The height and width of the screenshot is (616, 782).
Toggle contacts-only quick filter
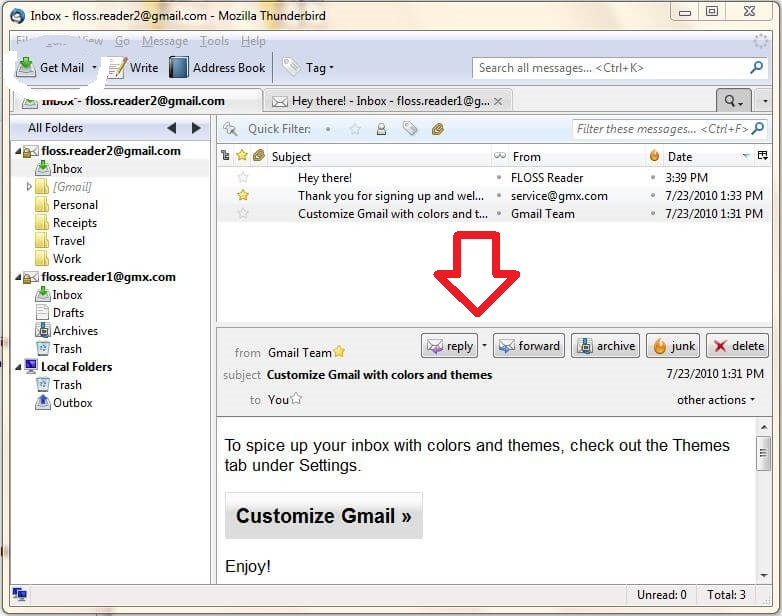pyautogui.click(x=382, y=130)
